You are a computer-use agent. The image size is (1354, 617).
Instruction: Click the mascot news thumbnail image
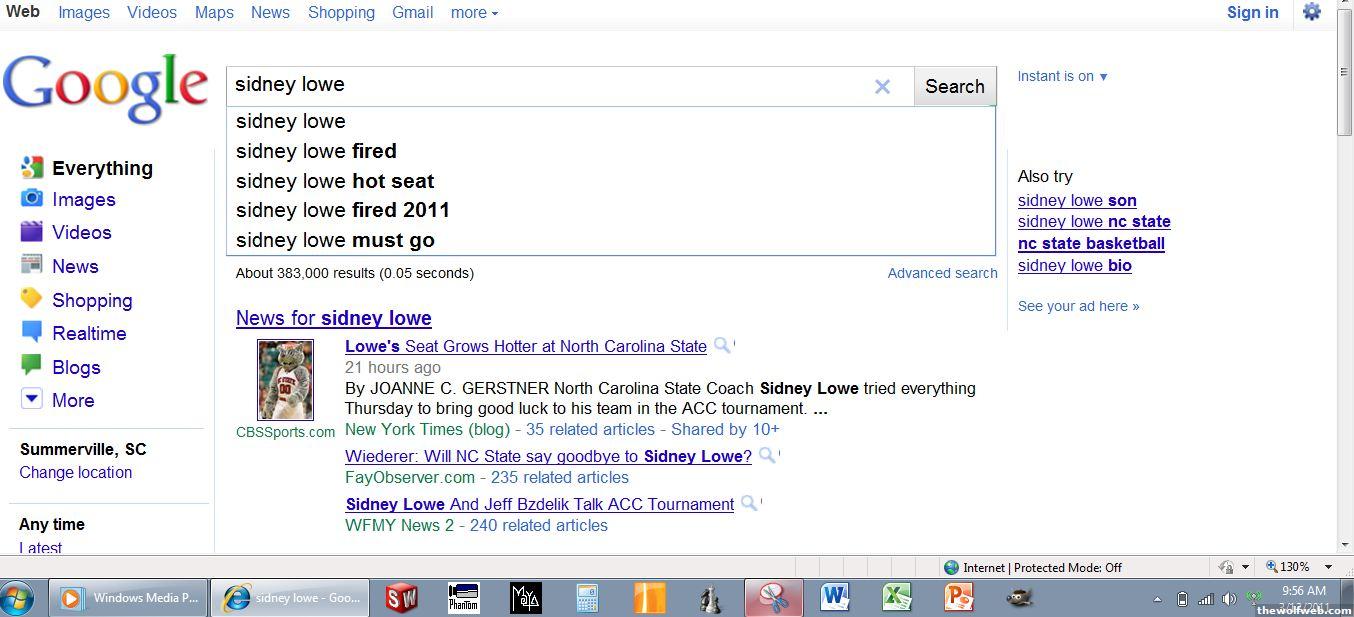pyautogui.click(x=285, y=380)
